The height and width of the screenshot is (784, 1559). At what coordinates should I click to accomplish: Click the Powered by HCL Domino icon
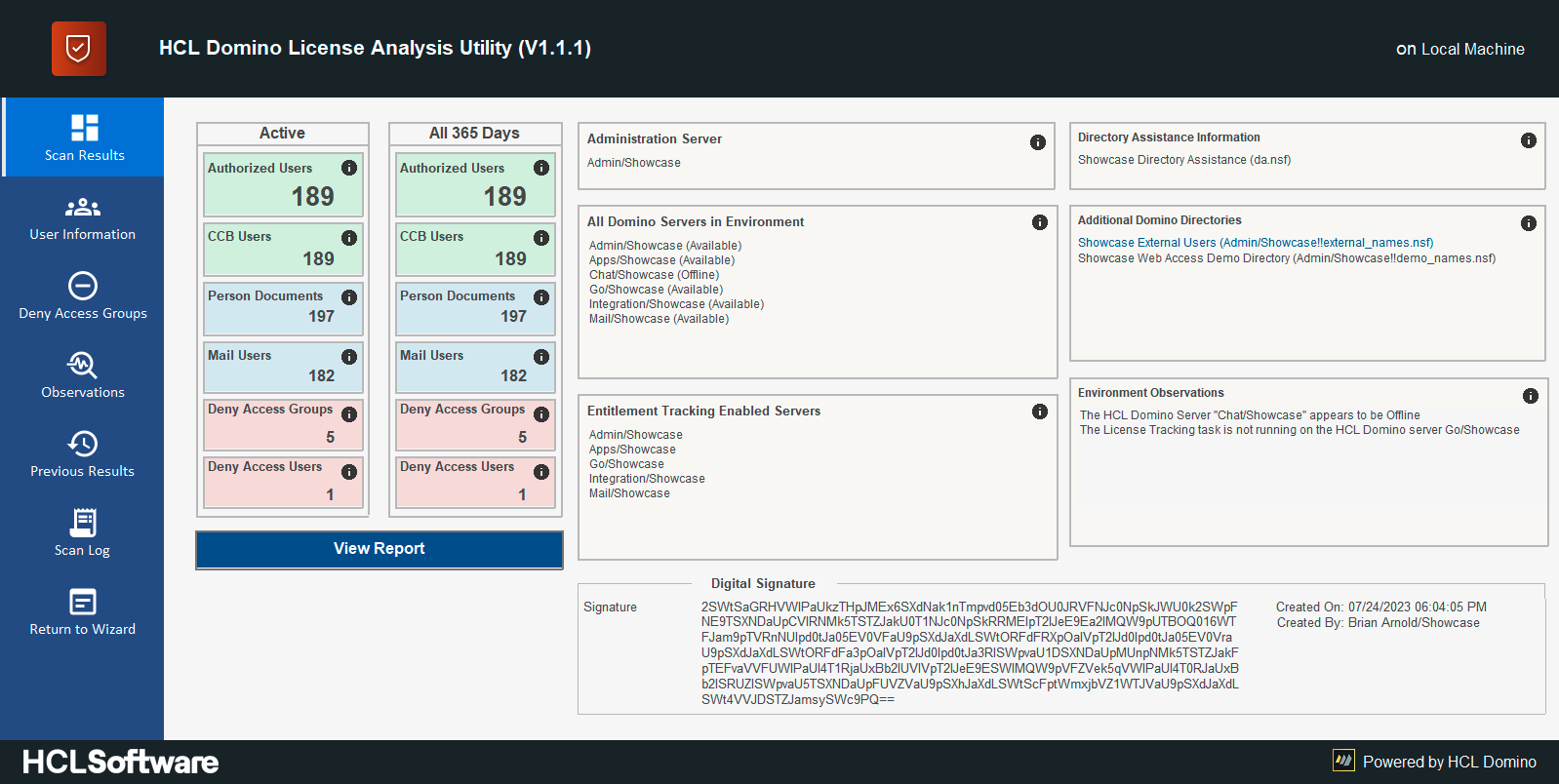tap(1344, 761)
